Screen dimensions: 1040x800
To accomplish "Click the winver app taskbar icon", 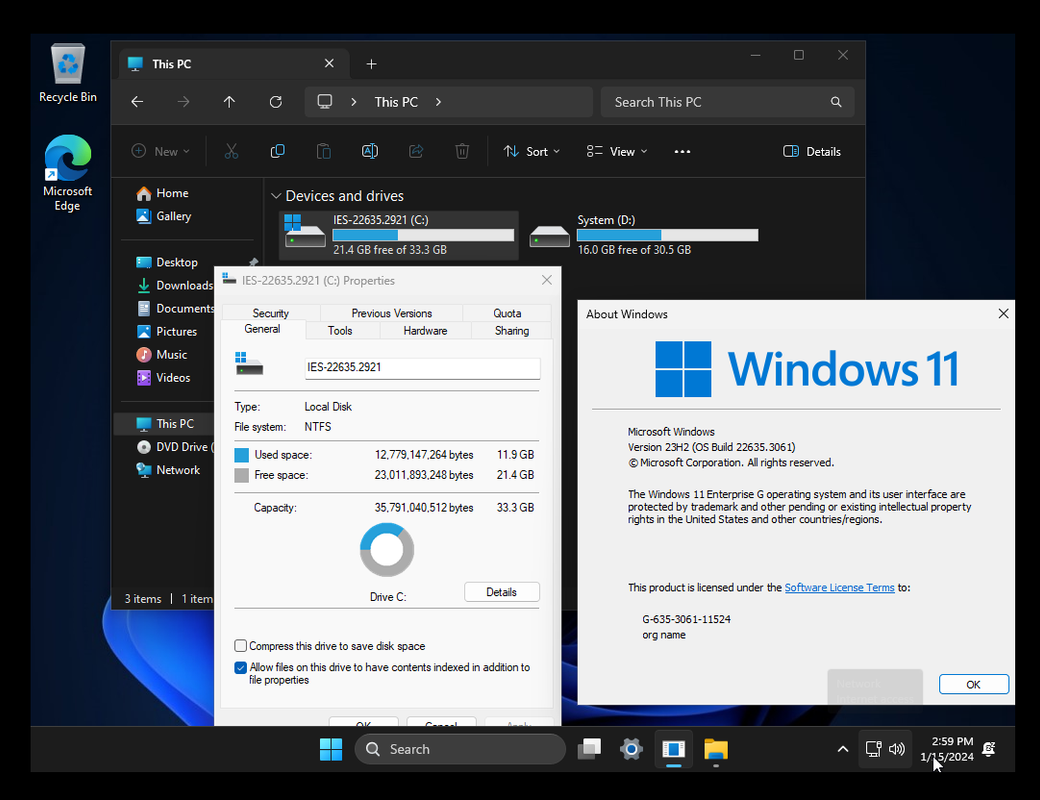I will pyautogui.click(x=673, y=750).
